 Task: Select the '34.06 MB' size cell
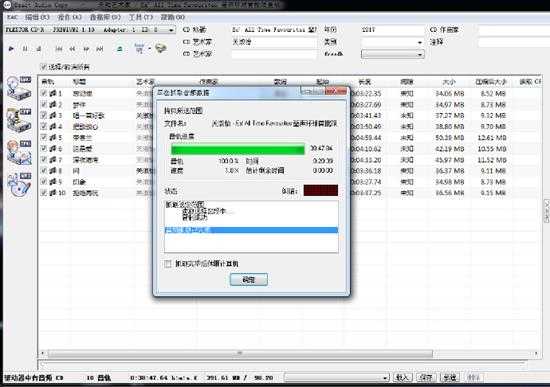click(449, 94)
